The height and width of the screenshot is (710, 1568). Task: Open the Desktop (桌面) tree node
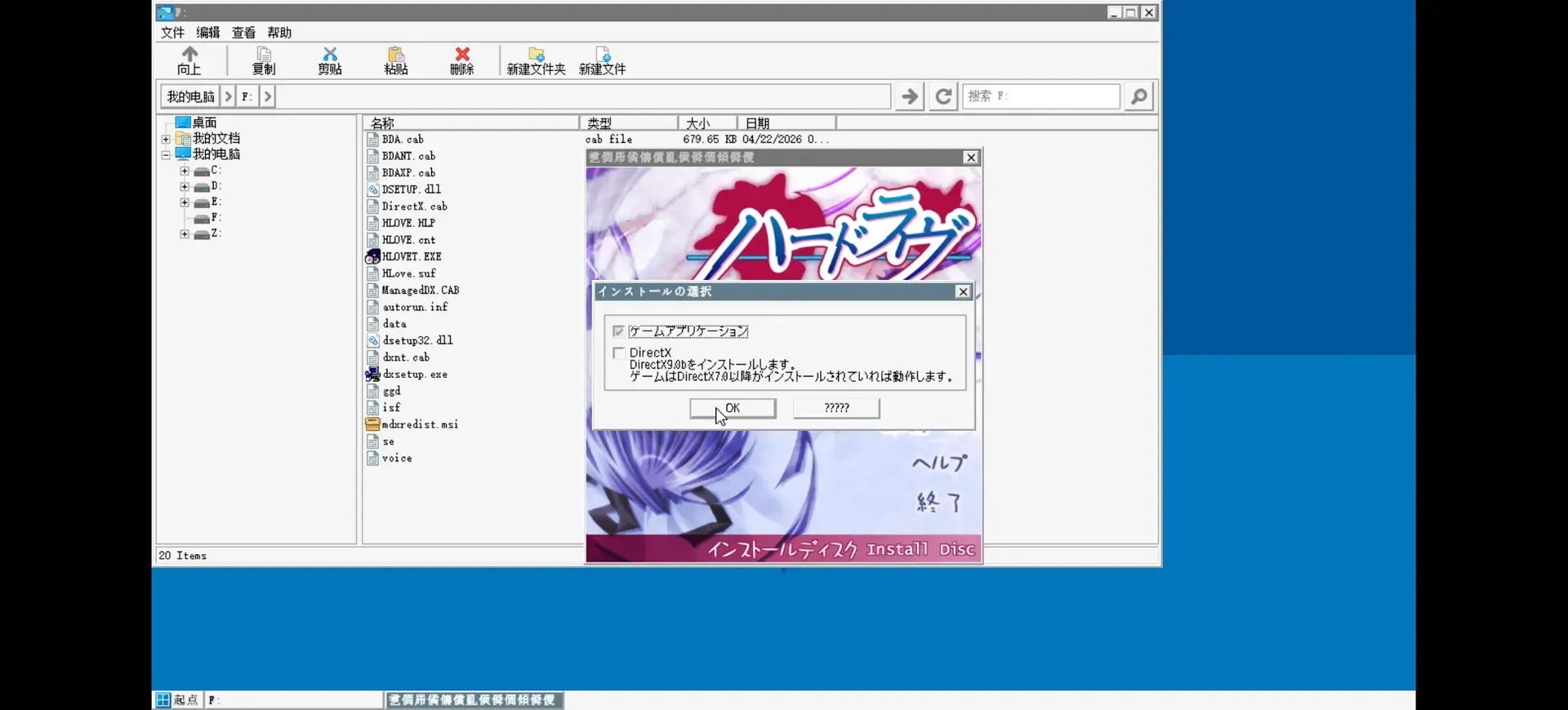(x=196, y=122)
